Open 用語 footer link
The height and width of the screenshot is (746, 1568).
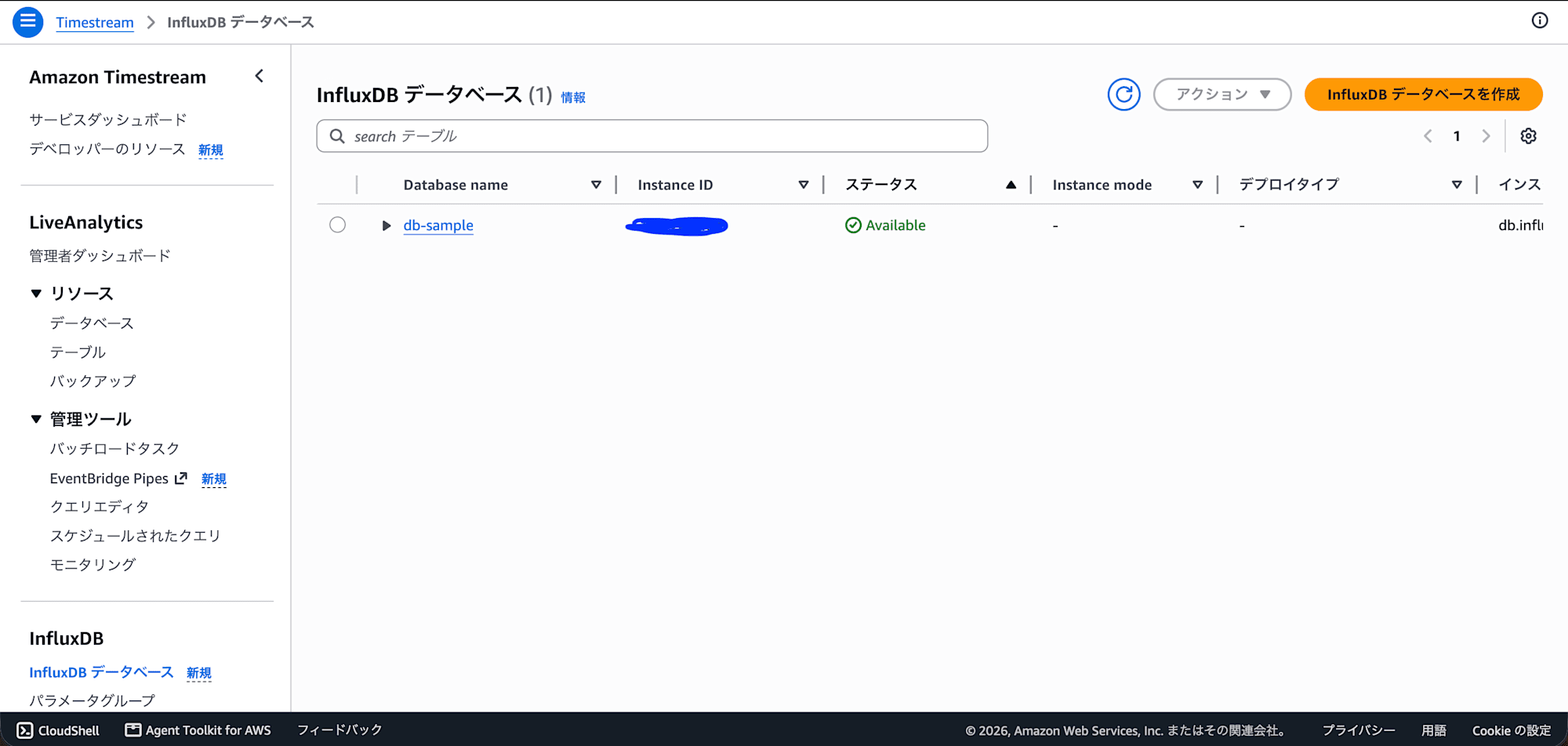pyautogui.click(x=1434, y=730)
